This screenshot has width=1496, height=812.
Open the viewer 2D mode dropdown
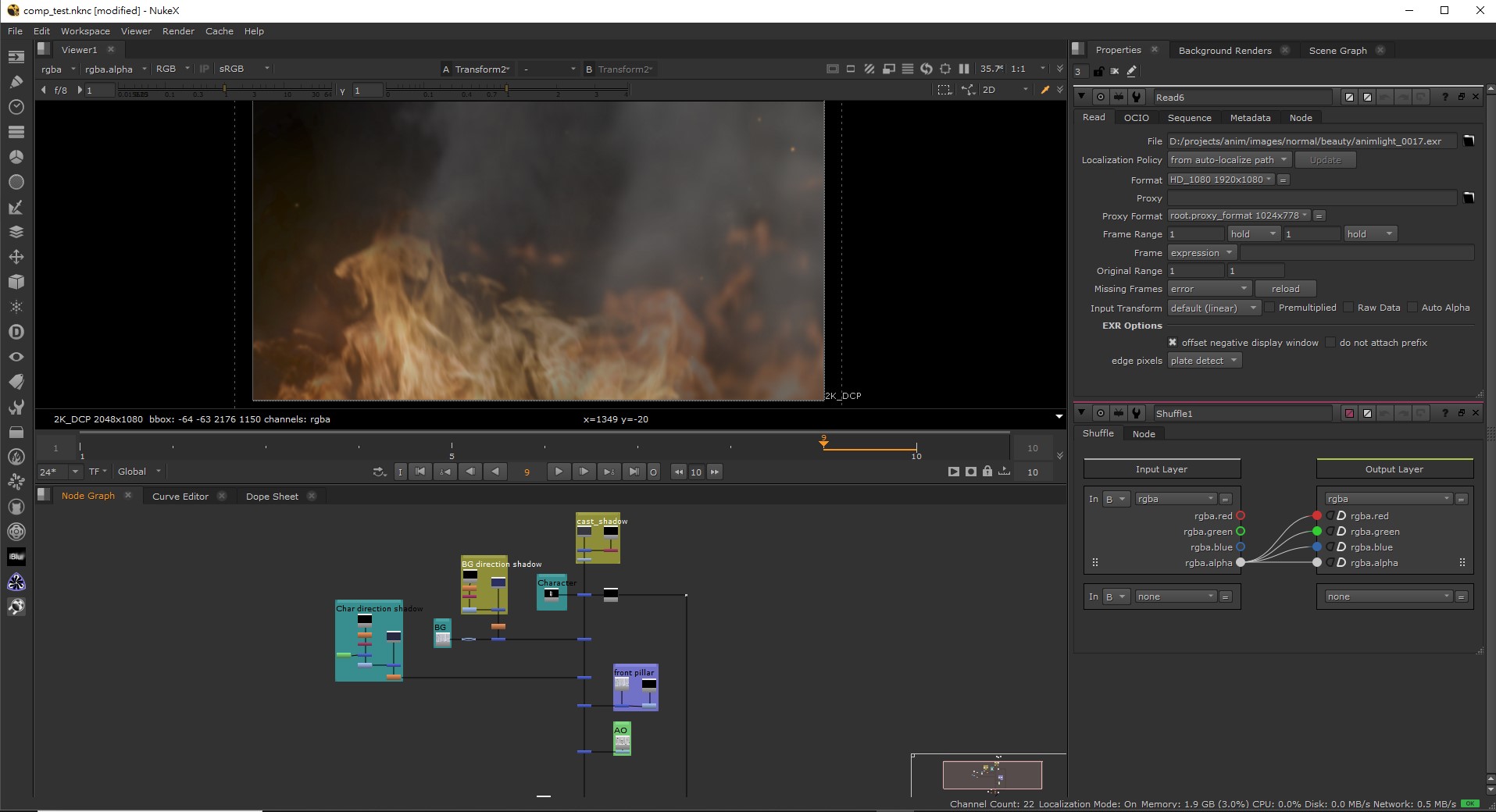[x=1006, y=90]
